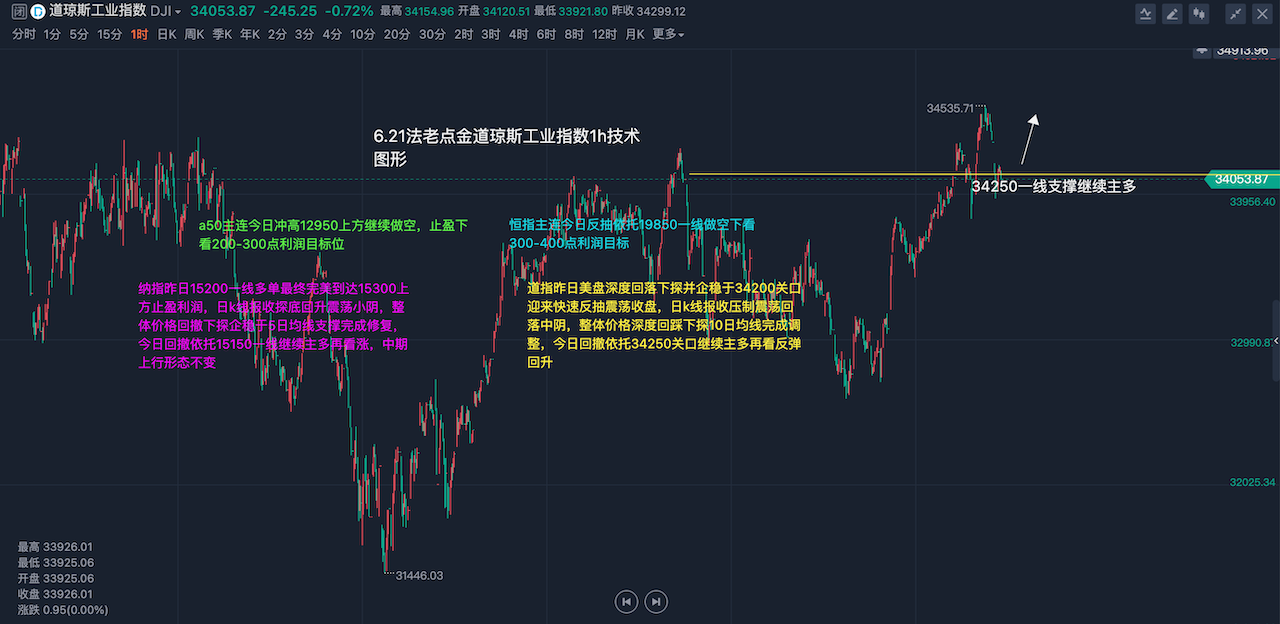Click the active 1时 timeframe
This screenshot has height=624, width=1280.
[139, 34]
